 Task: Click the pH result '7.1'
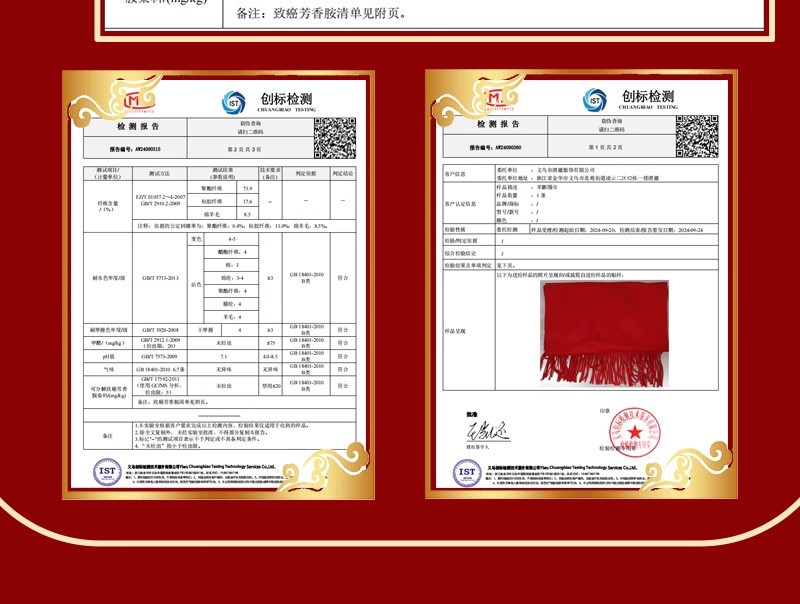click(x=223, y=356)
